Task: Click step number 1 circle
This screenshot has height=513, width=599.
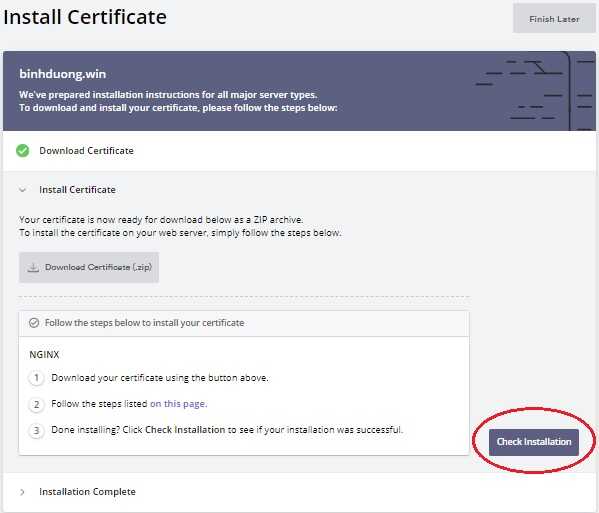Action: pyautogui.click(x=36, y=378)
